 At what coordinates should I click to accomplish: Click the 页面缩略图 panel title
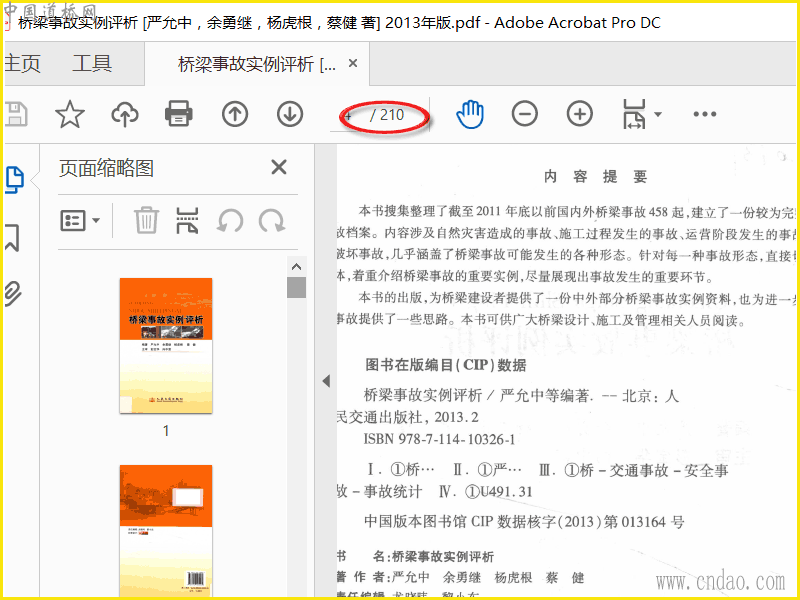[106, 168]
